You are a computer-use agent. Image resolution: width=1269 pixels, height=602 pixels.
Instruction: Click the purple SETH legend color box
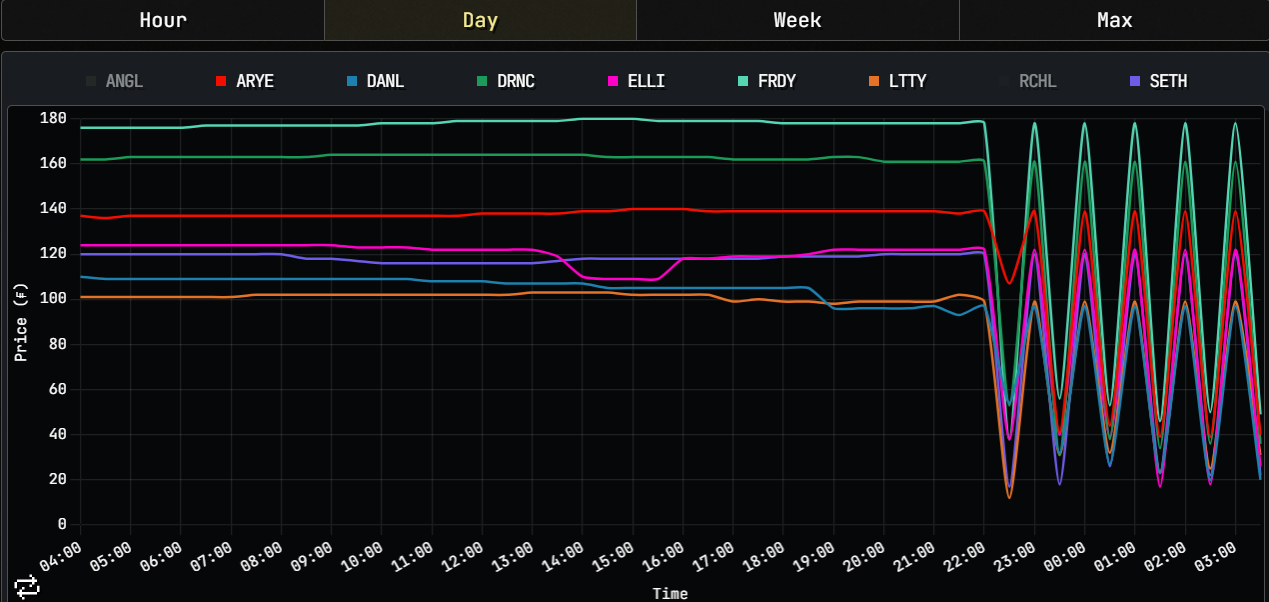[1134, 81]
